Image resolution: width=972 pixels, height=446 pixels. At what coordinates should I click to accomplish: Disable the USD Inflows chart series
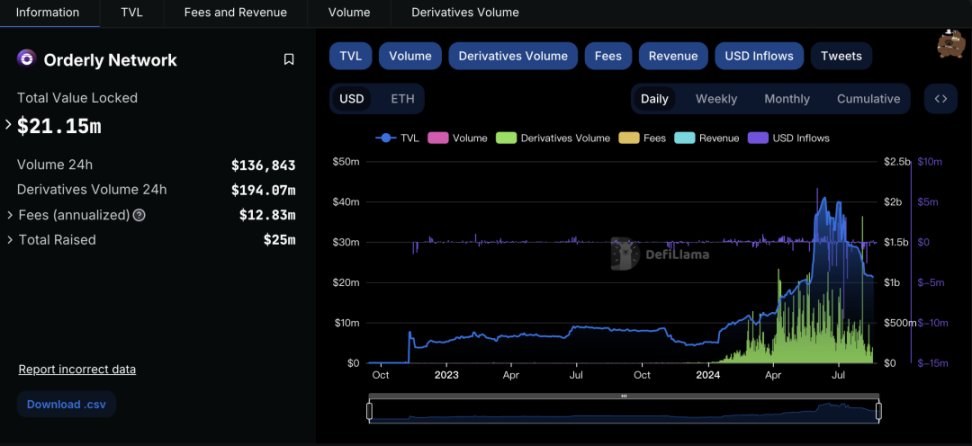[x=759, y=56]
